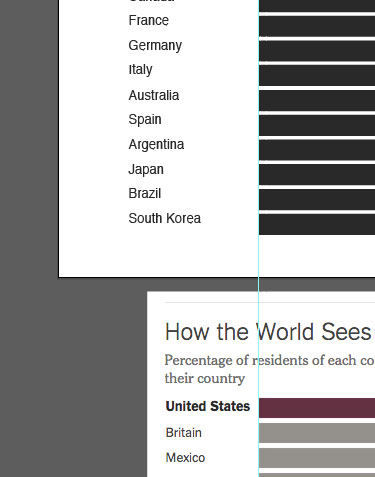The width and height of the screenshot is (375, 477).
Task: Select the gray Mexico bar
Action: point(317,458)
